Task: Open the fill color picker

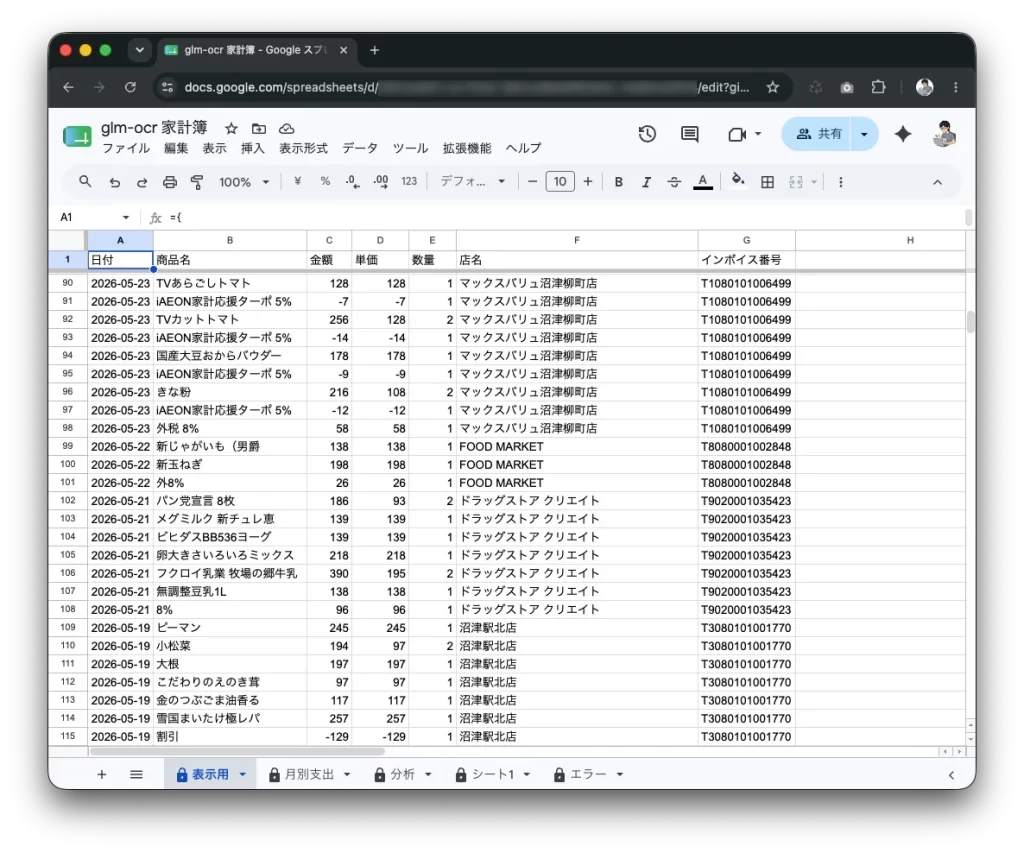Action: tap(738, 181)
